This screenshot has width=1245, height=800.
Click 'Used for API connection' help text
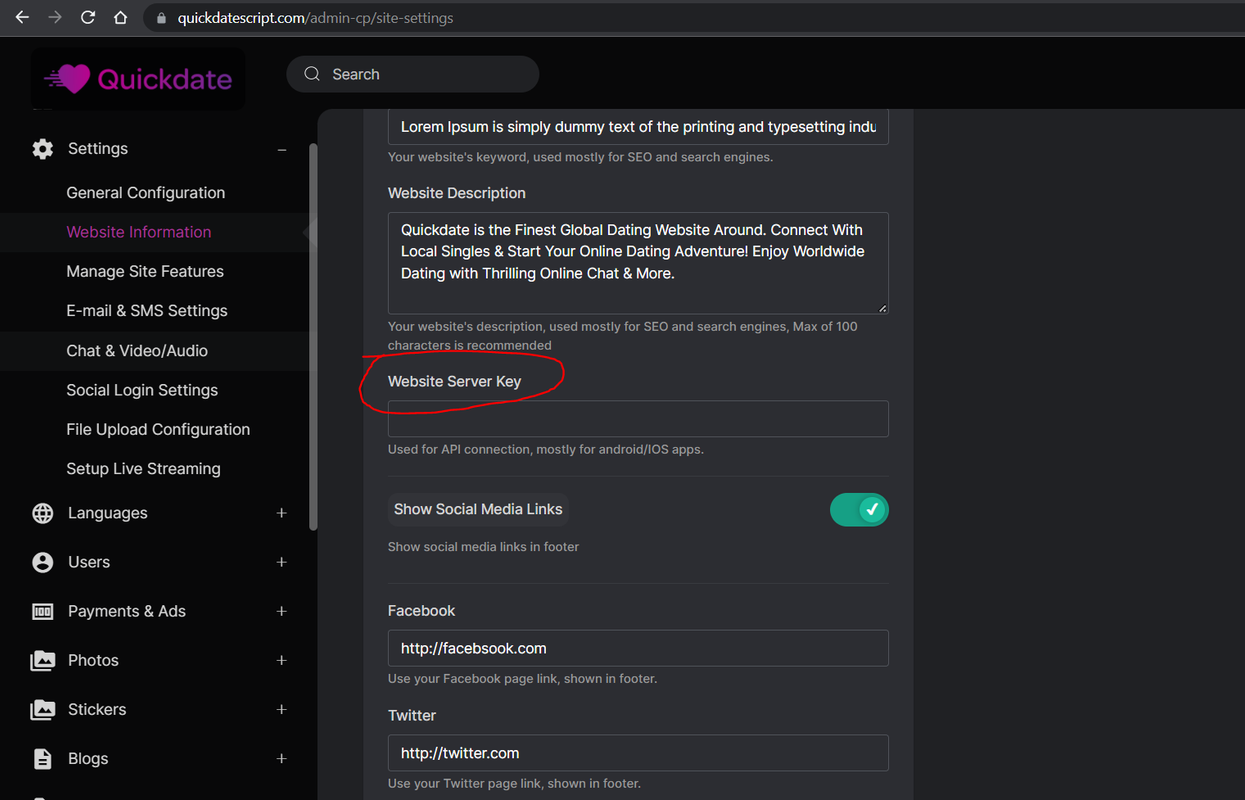(546, 450)
